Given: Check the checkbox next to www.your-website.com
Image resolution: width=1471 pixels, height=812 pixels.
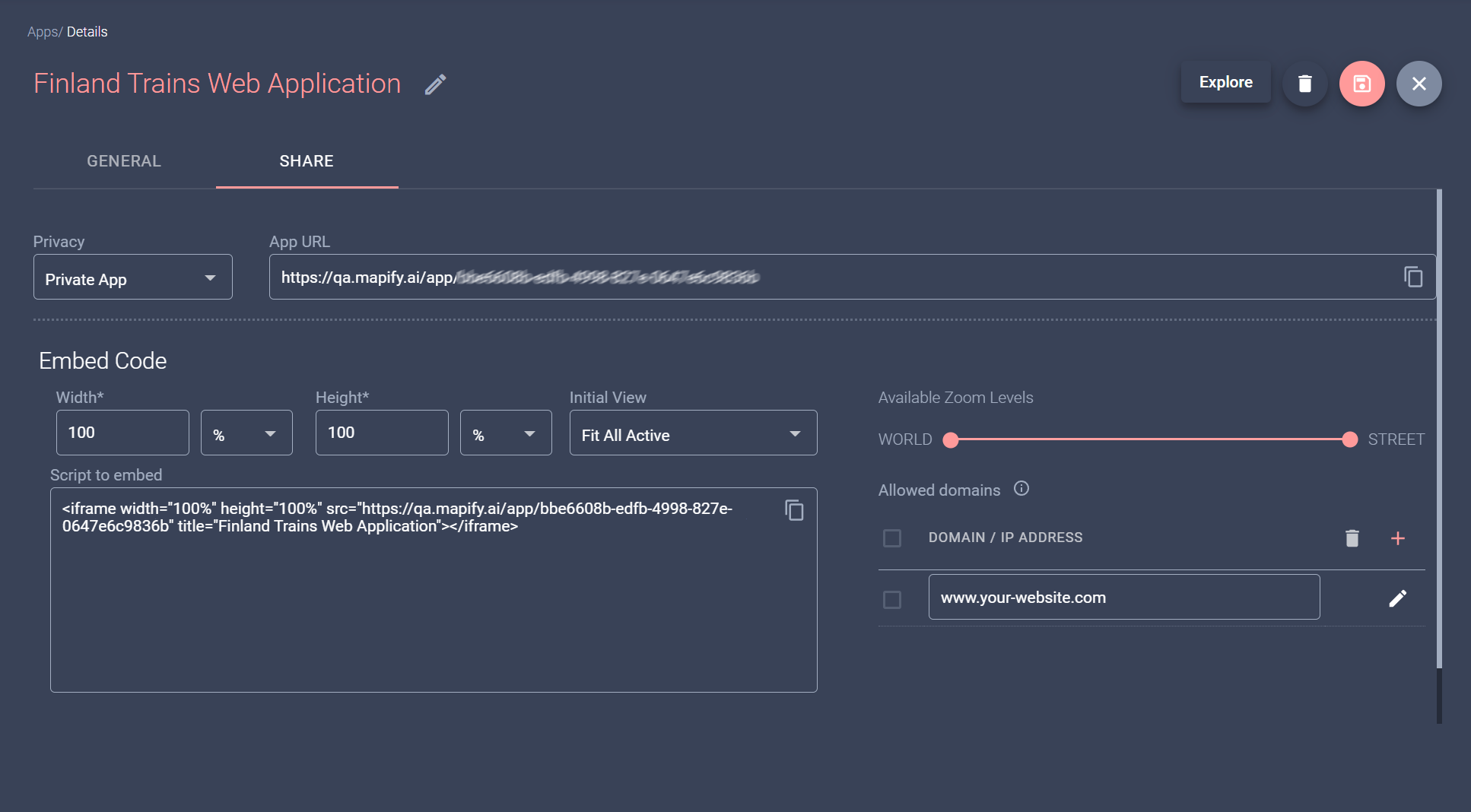Looking at the screenshot, I should coord(891,600).
